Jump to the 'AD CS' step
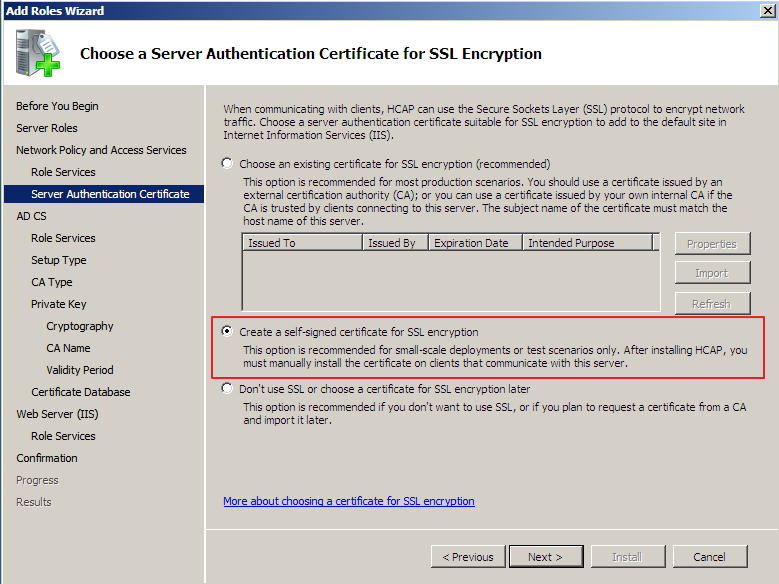779x584 pixels. pos(31,216)
